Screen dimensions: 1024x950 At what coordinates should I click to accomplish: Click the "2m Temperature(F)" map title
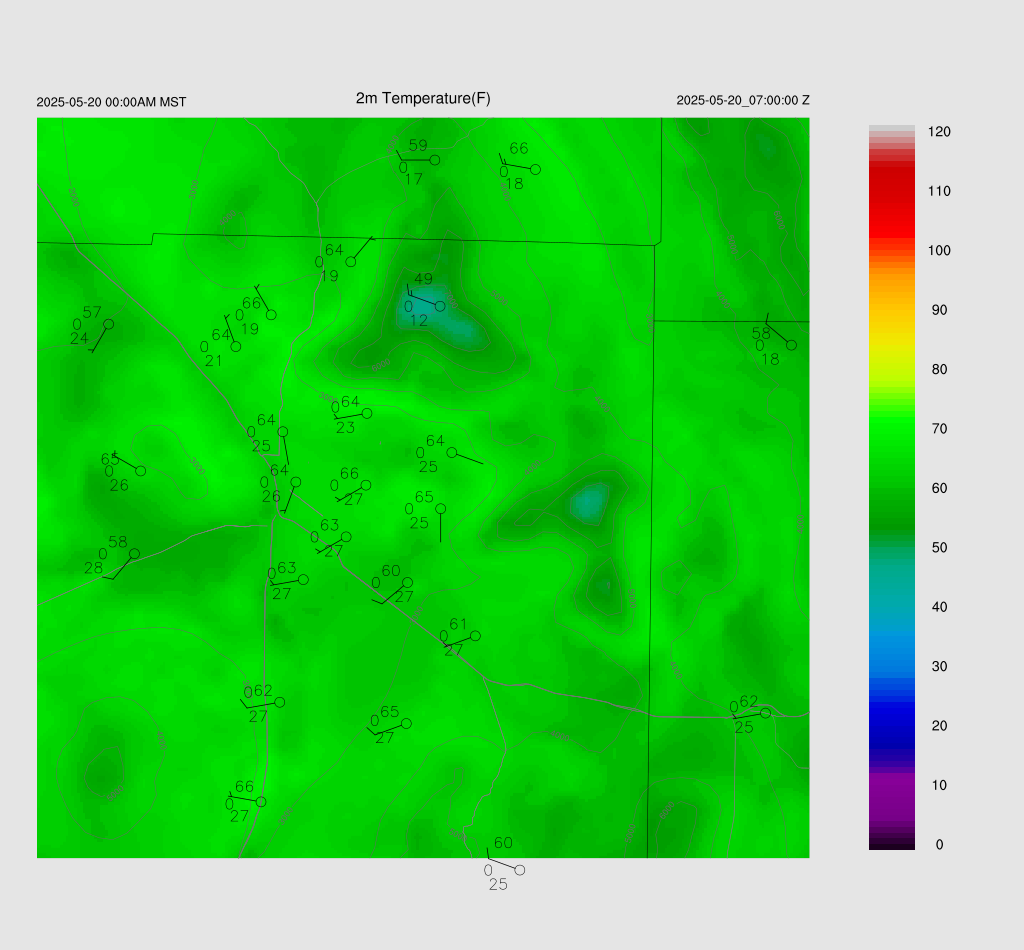click(423, 99)
